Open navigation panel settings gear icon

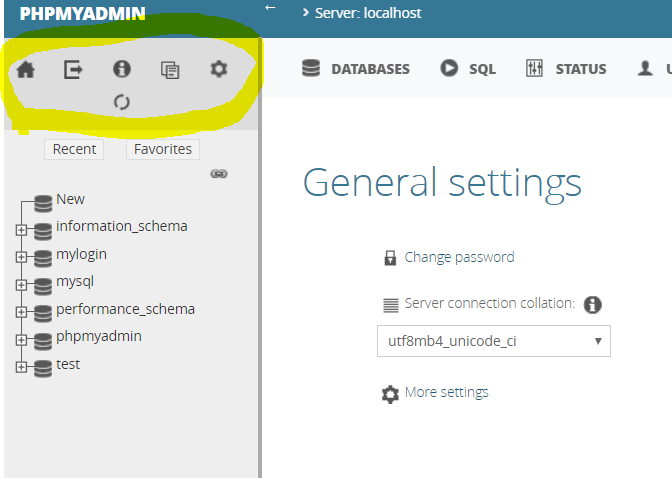coord(219,69)
